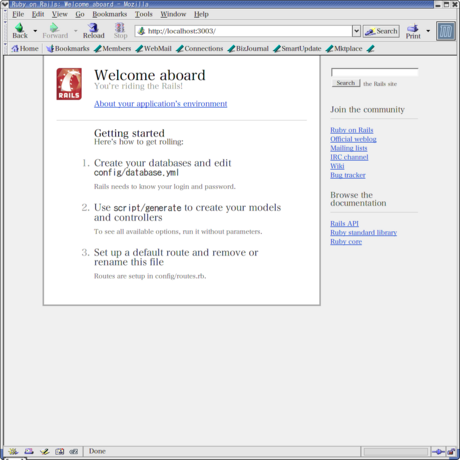Click the page proxy icon in URL bar
The image size is (460, 460).
click(141, 31)
